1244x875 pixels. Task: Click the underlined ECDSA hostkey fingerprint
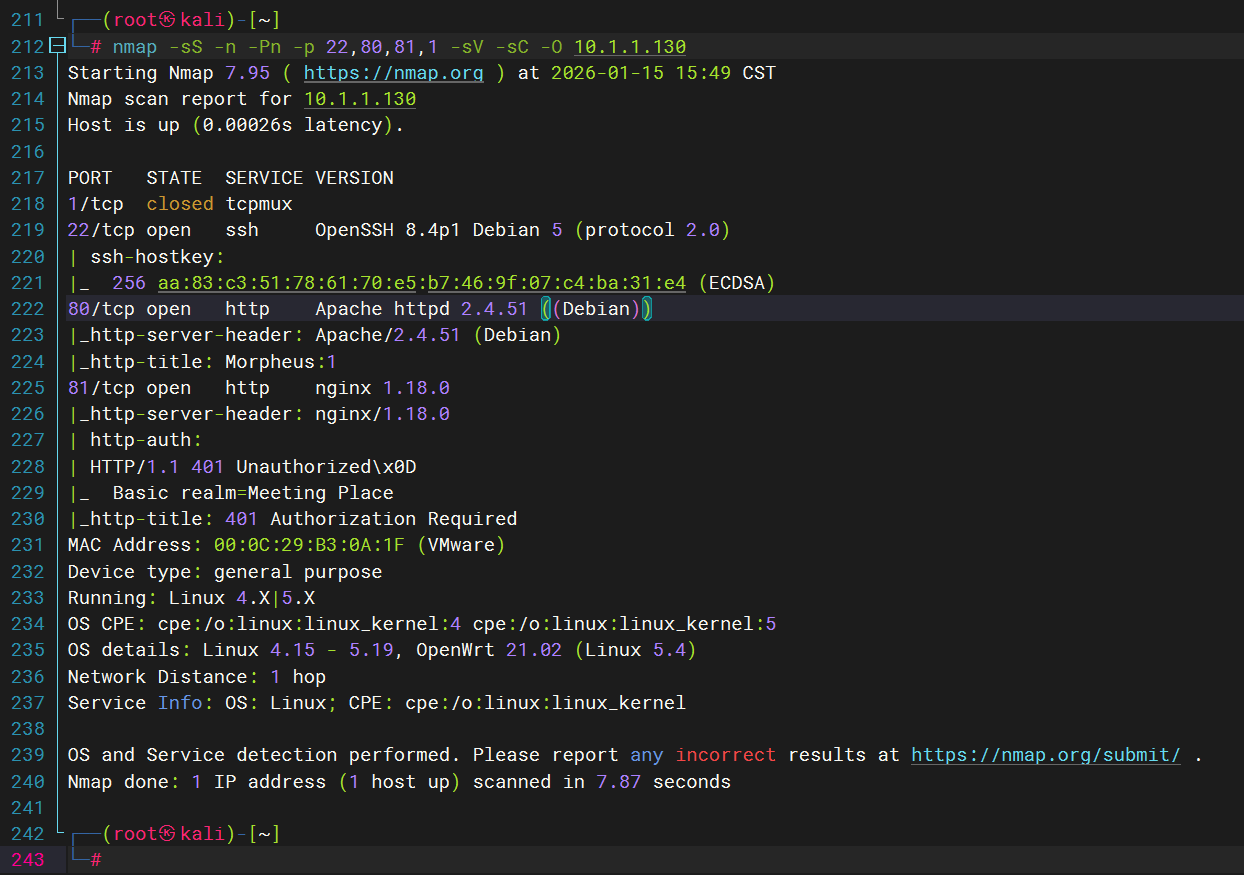click(x=421, y=283)
